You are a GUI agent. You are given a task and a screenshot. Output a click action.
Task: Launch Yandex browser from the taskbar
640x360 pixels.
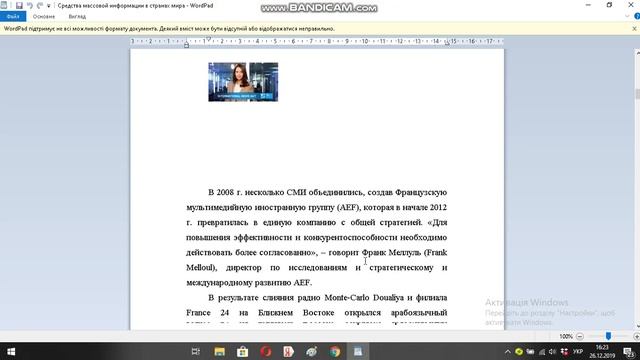(289, 351)
